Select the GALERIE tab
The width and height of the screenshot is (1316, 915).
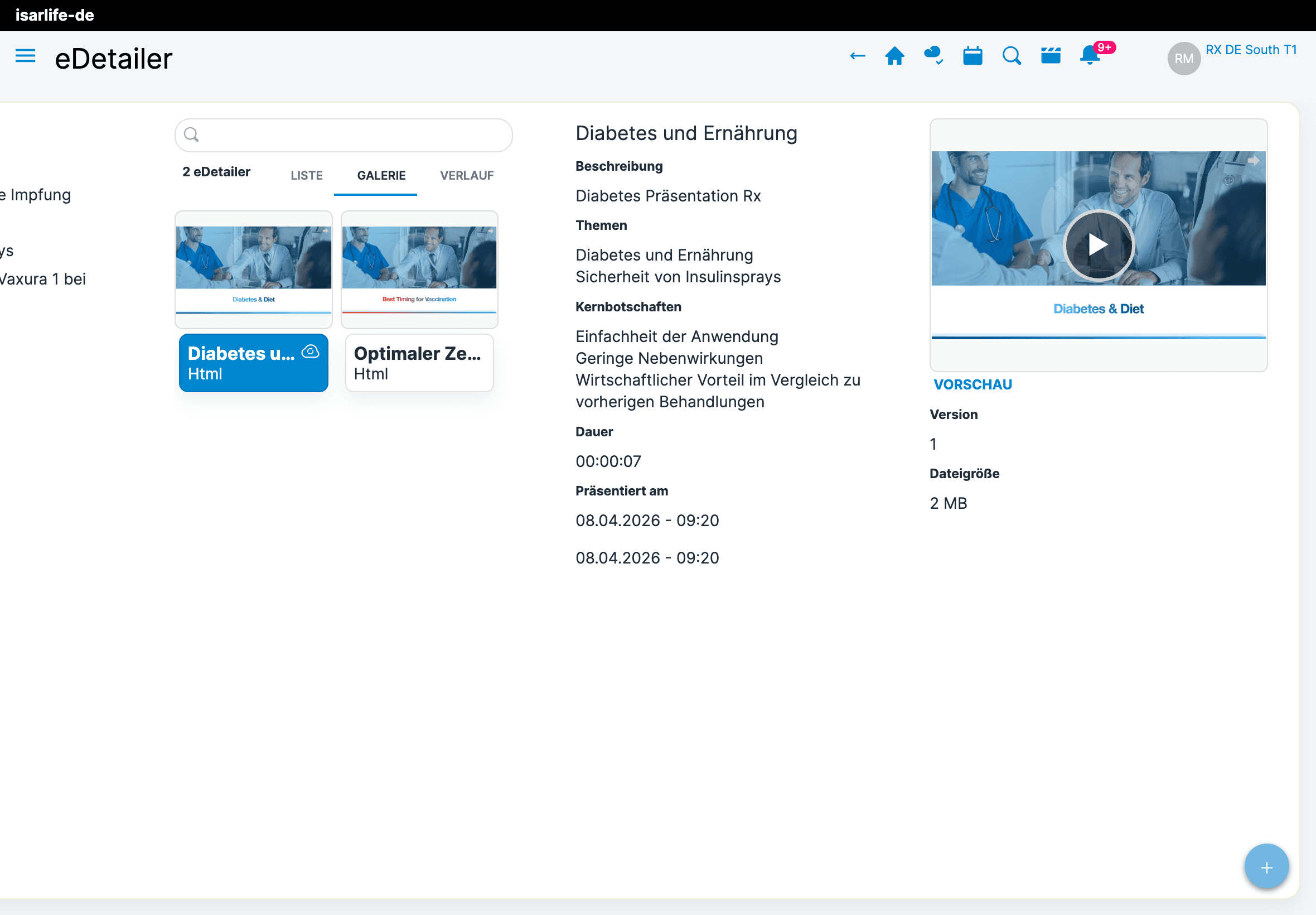381,175
